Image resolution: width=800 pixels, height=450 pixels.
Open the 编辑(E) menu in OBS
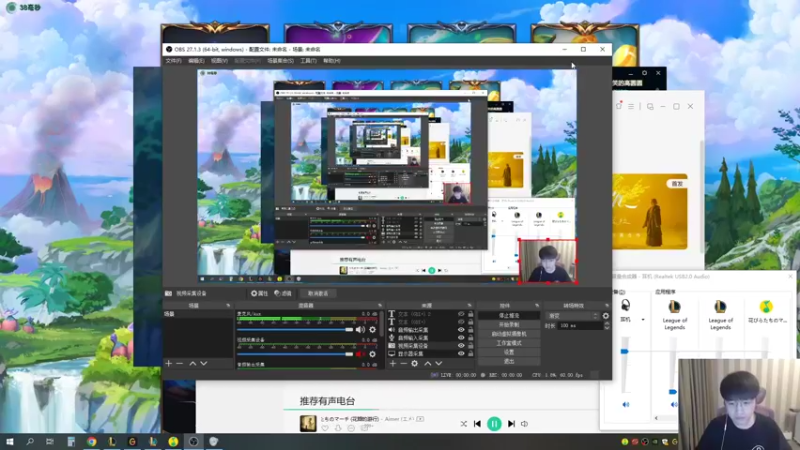(x=196, y=61)
